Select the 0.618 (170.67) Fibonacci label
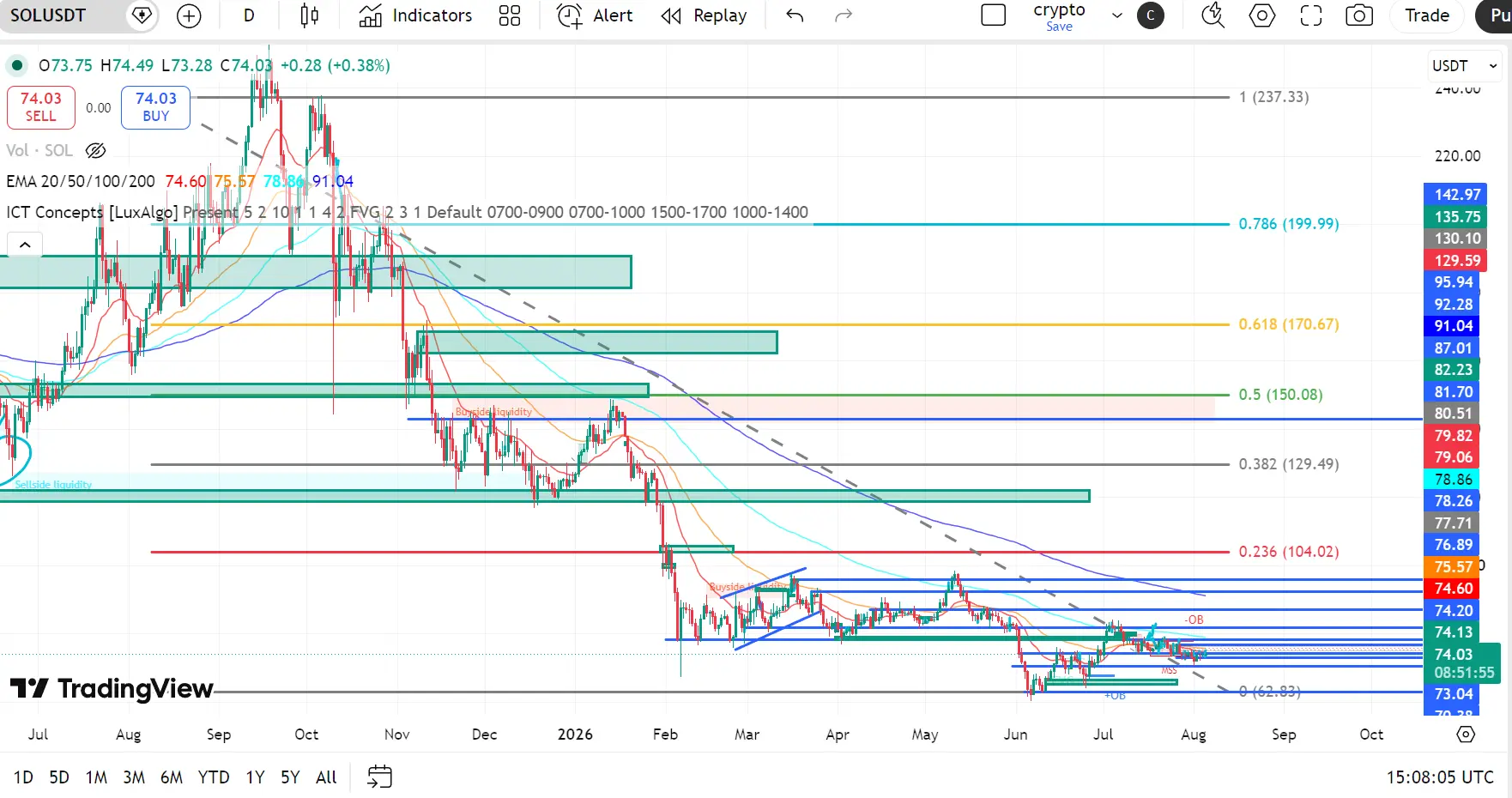Viewport: 1512px width, 798px height. click(1288, 324)
